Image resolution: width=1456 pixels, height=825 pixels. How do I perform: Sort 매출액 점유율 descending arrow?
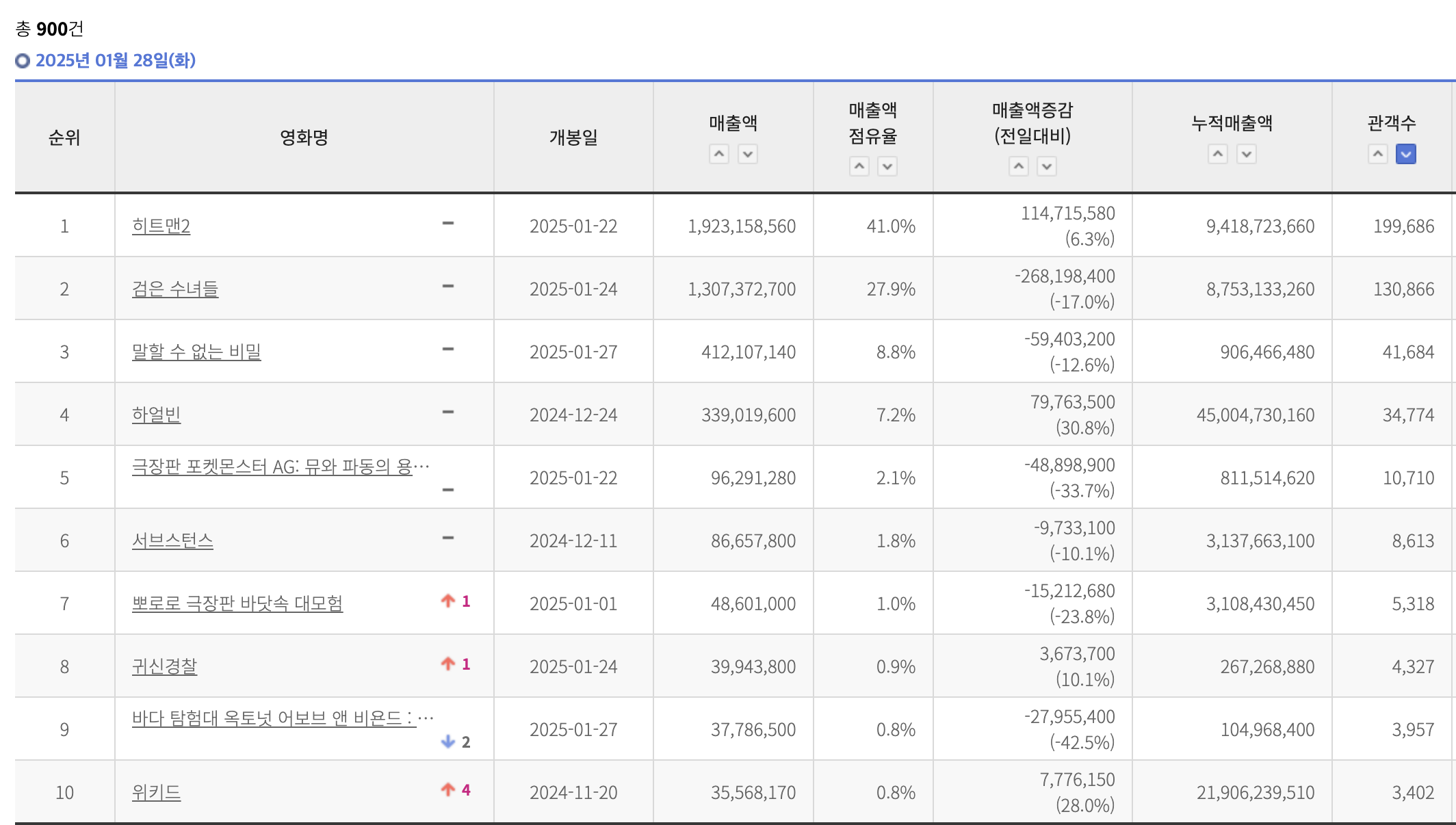pyautogui.click(x=887, y=166)
